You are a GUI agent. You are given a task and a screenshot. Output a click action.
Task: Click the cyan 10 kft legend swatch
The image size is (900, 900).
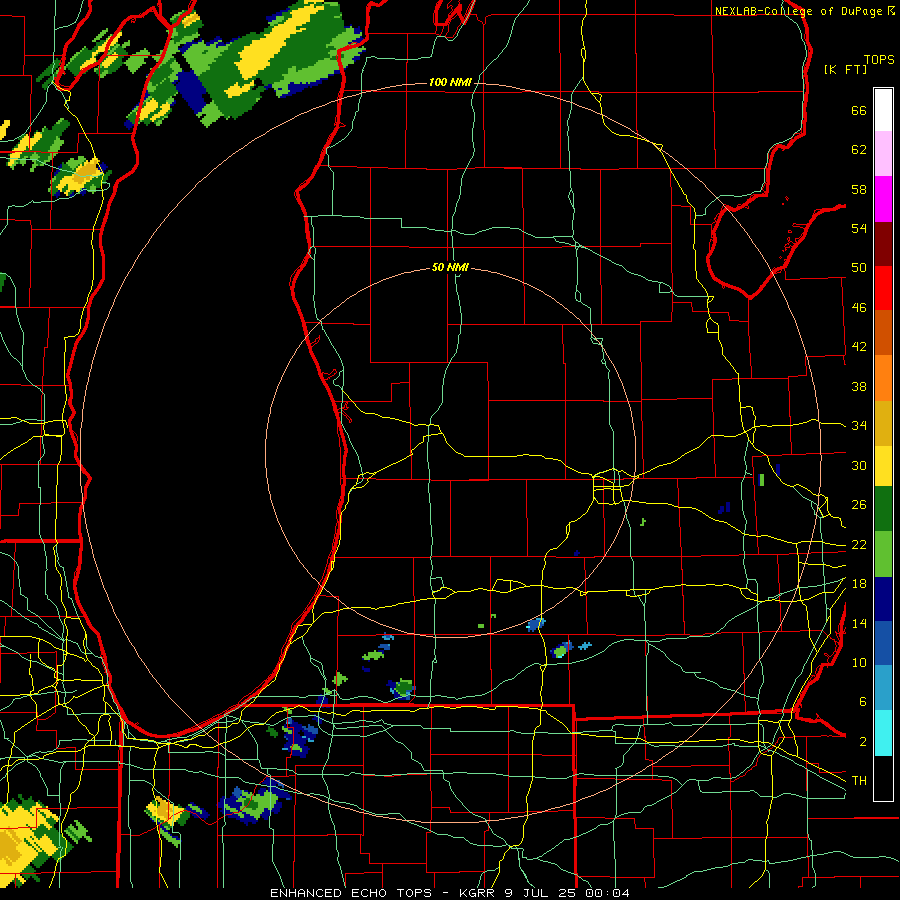(x=883, y=733)
